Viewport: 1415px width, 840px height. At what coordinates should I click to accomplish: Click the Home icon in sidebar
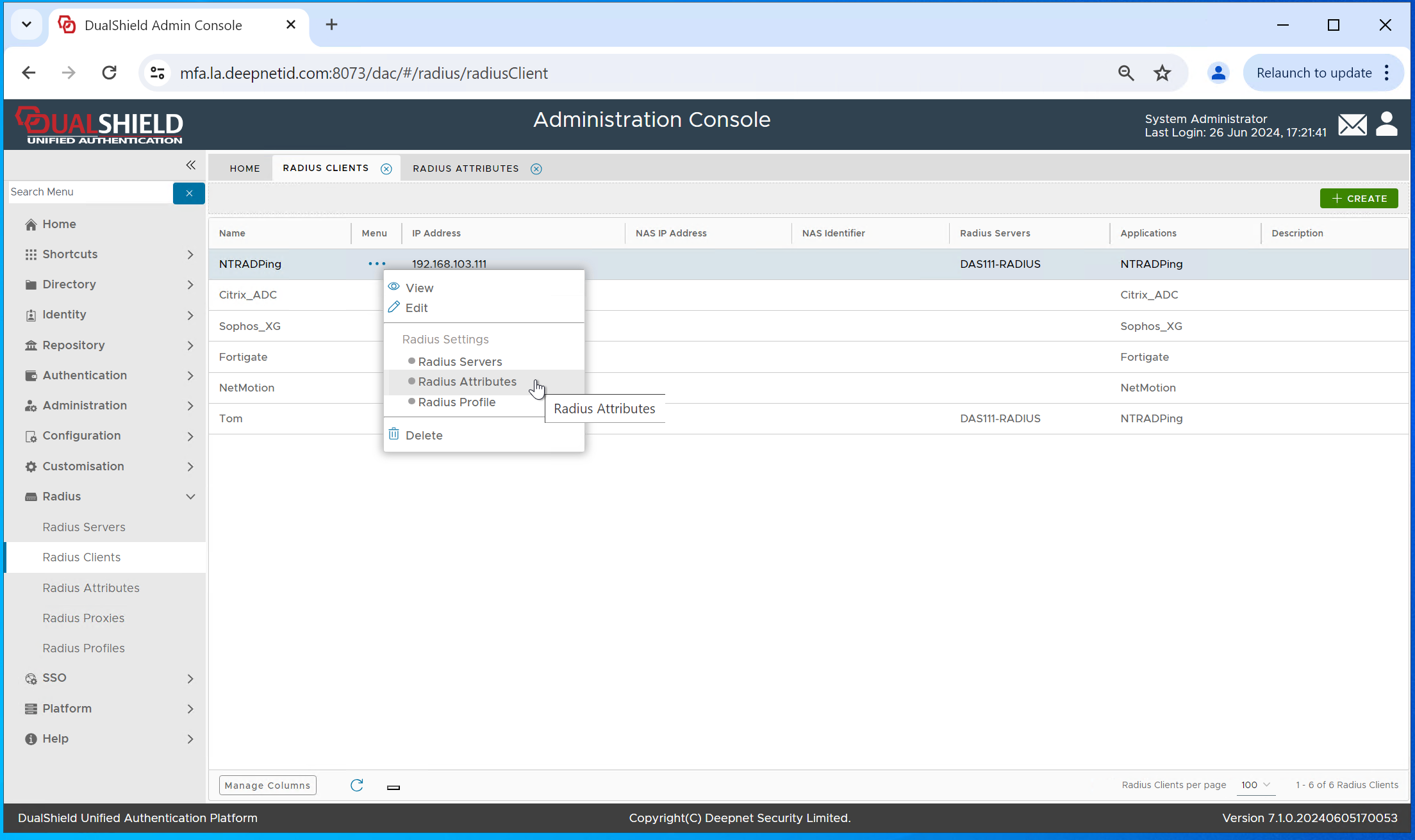tap(31, 224)
